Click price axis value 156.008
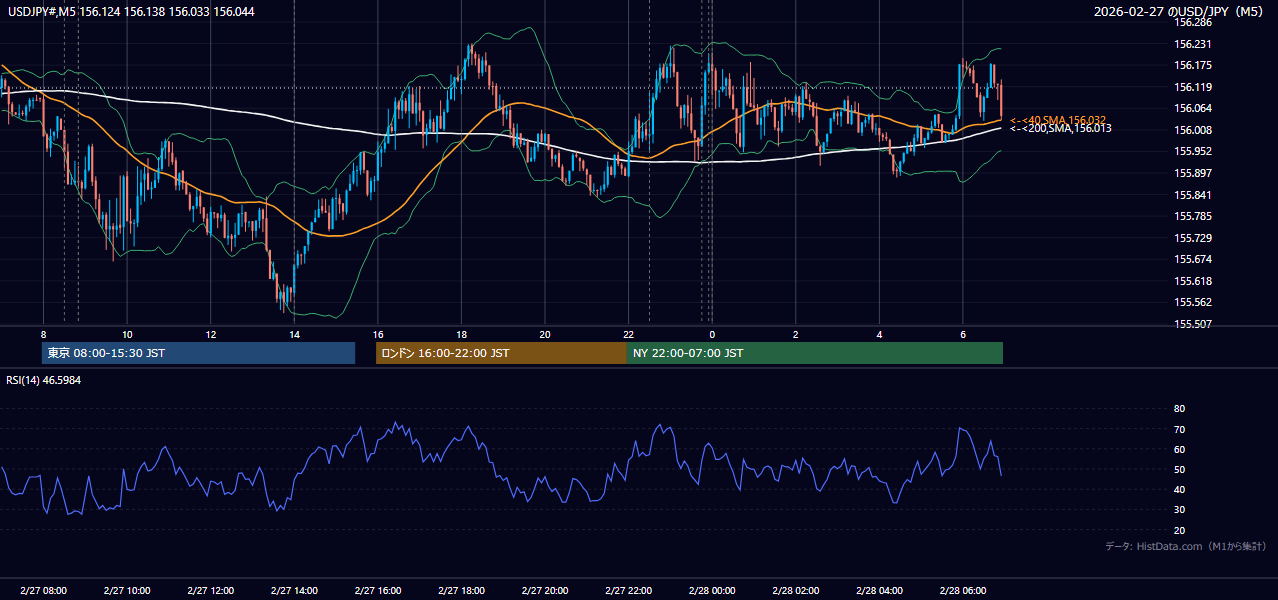Screen dimensions: 1278x600 1193,130
